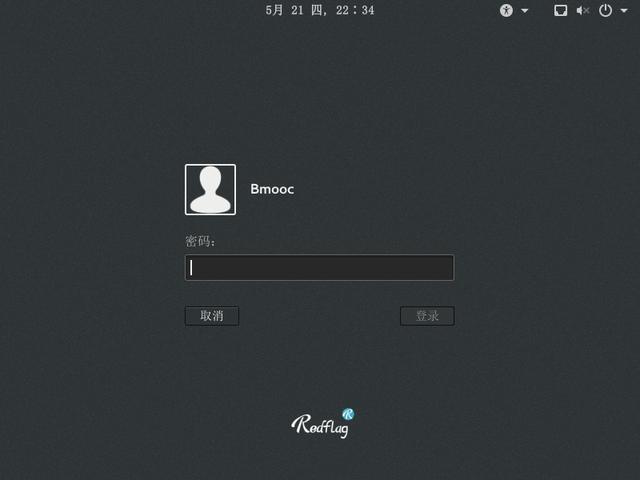This screenshot has width=640, height=480.
Task: Select the Bmooc username text
Action: click(x=271, y=189)
